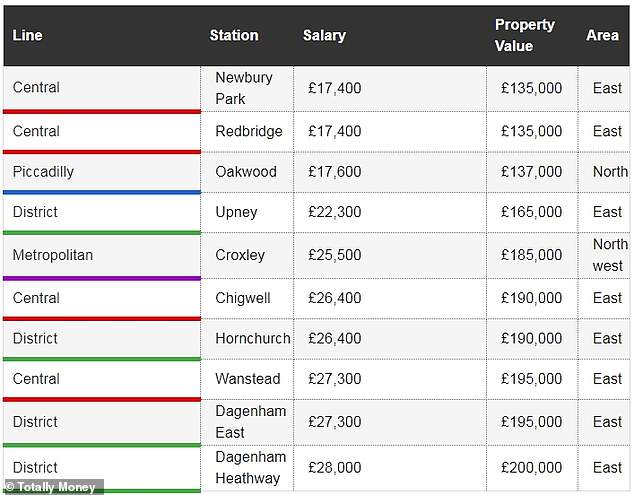Click the Wanstead station cell
The height and width of the screenshot is (495, 634).
point(248,379)
